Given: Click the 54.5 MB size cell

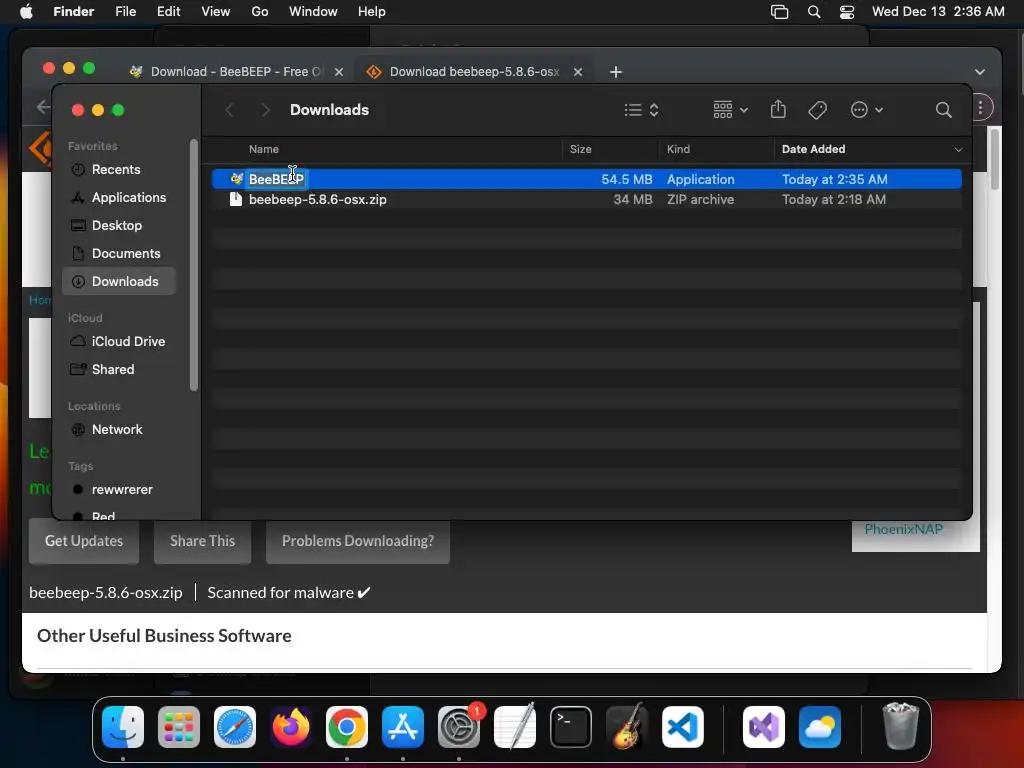Looking at the screenshot, I should coord(626,180).
